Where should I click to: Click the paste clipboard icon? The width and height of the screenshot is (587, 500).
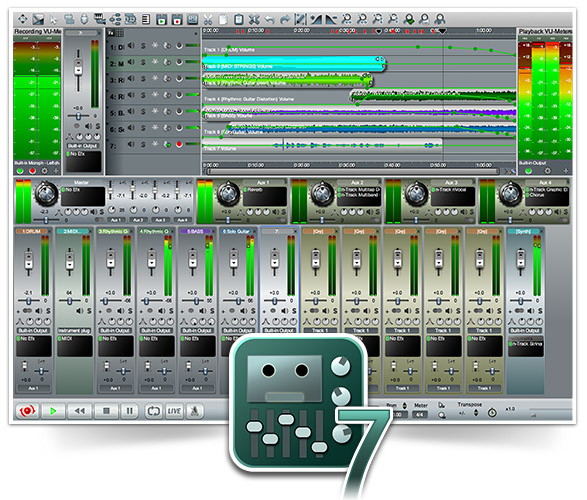tap(238, 19)
